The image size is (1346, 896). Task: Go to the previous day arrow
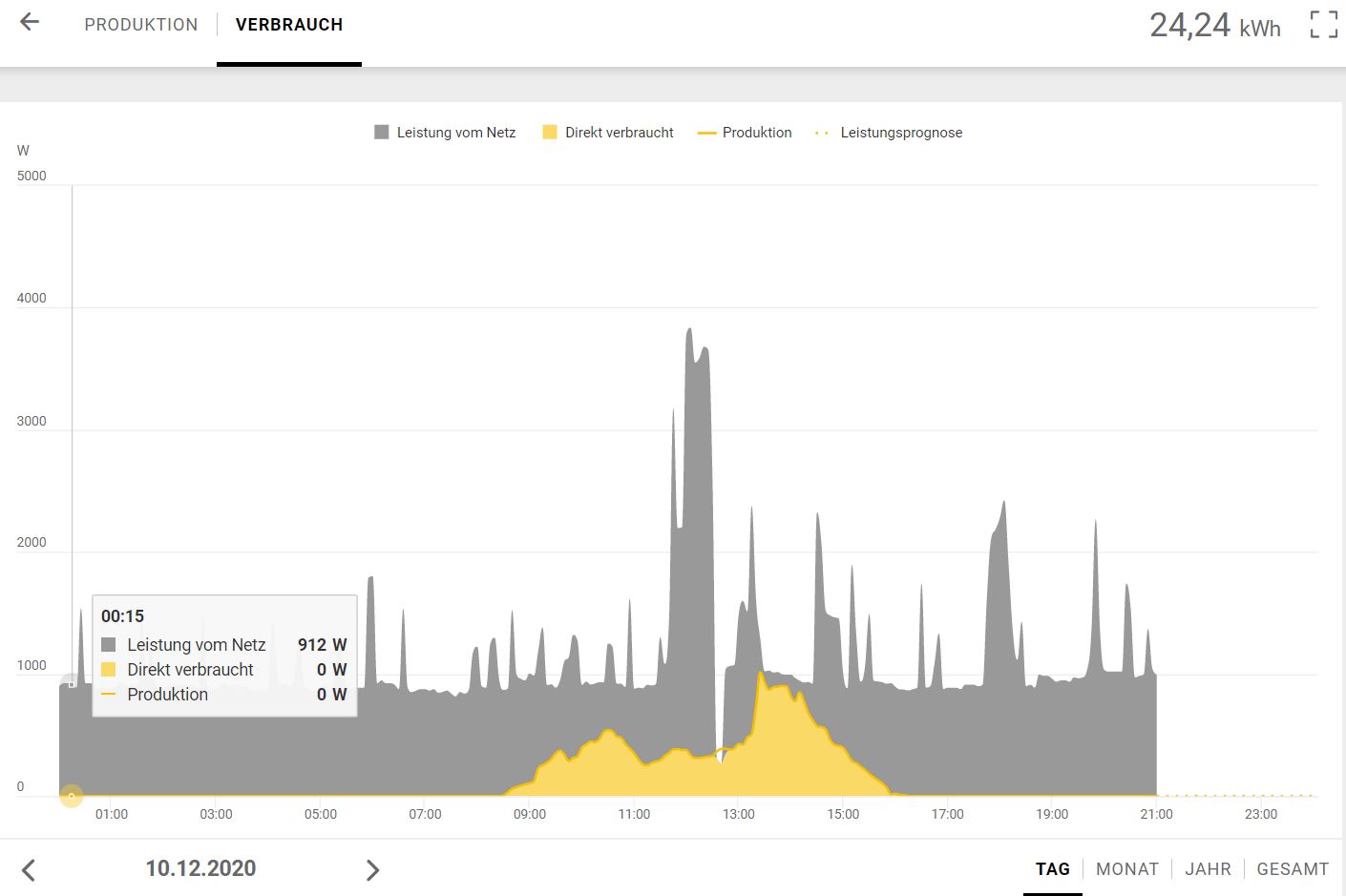pos(29,869)
